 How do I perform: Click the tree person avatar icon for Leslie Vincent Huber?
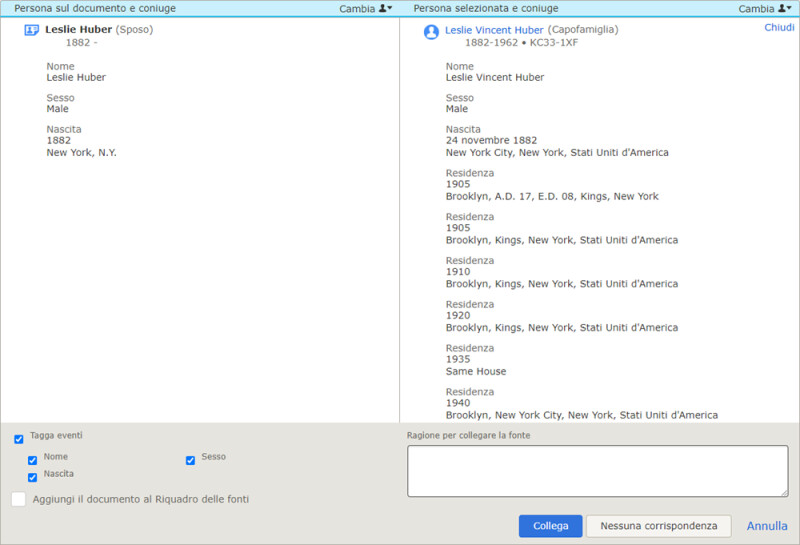431,32
